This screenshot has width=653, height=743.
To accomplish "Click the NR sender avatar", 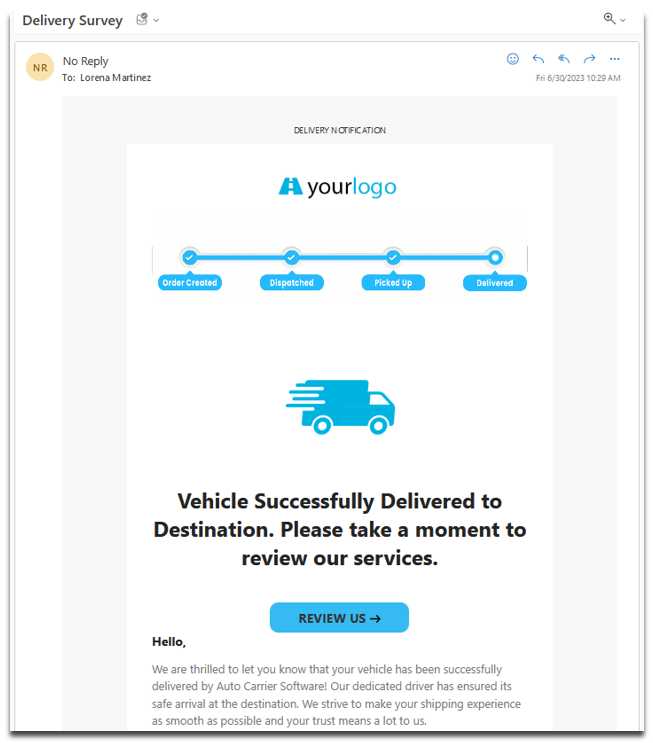I will (40, 67).
